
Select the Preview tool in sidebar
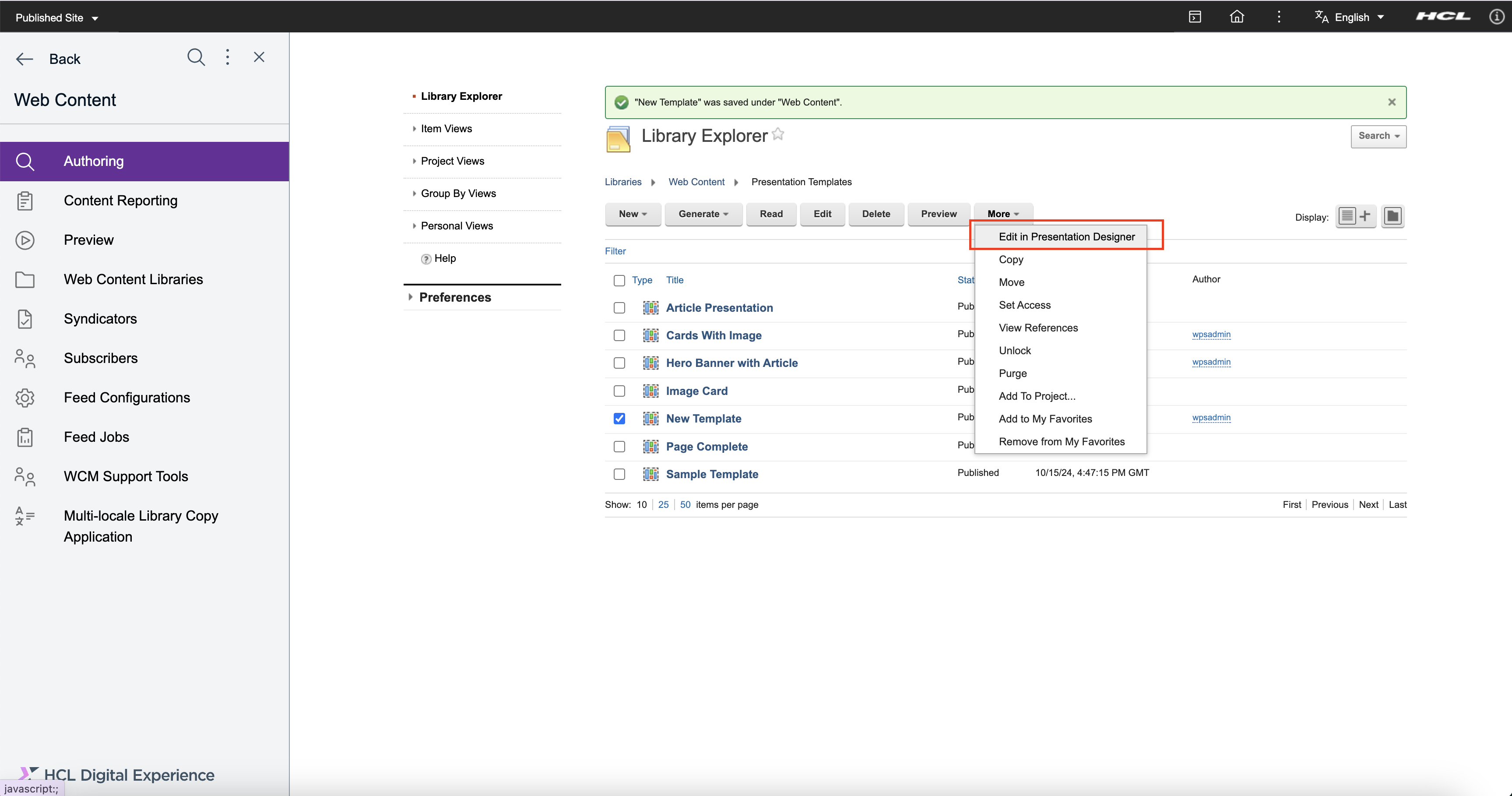88,240
